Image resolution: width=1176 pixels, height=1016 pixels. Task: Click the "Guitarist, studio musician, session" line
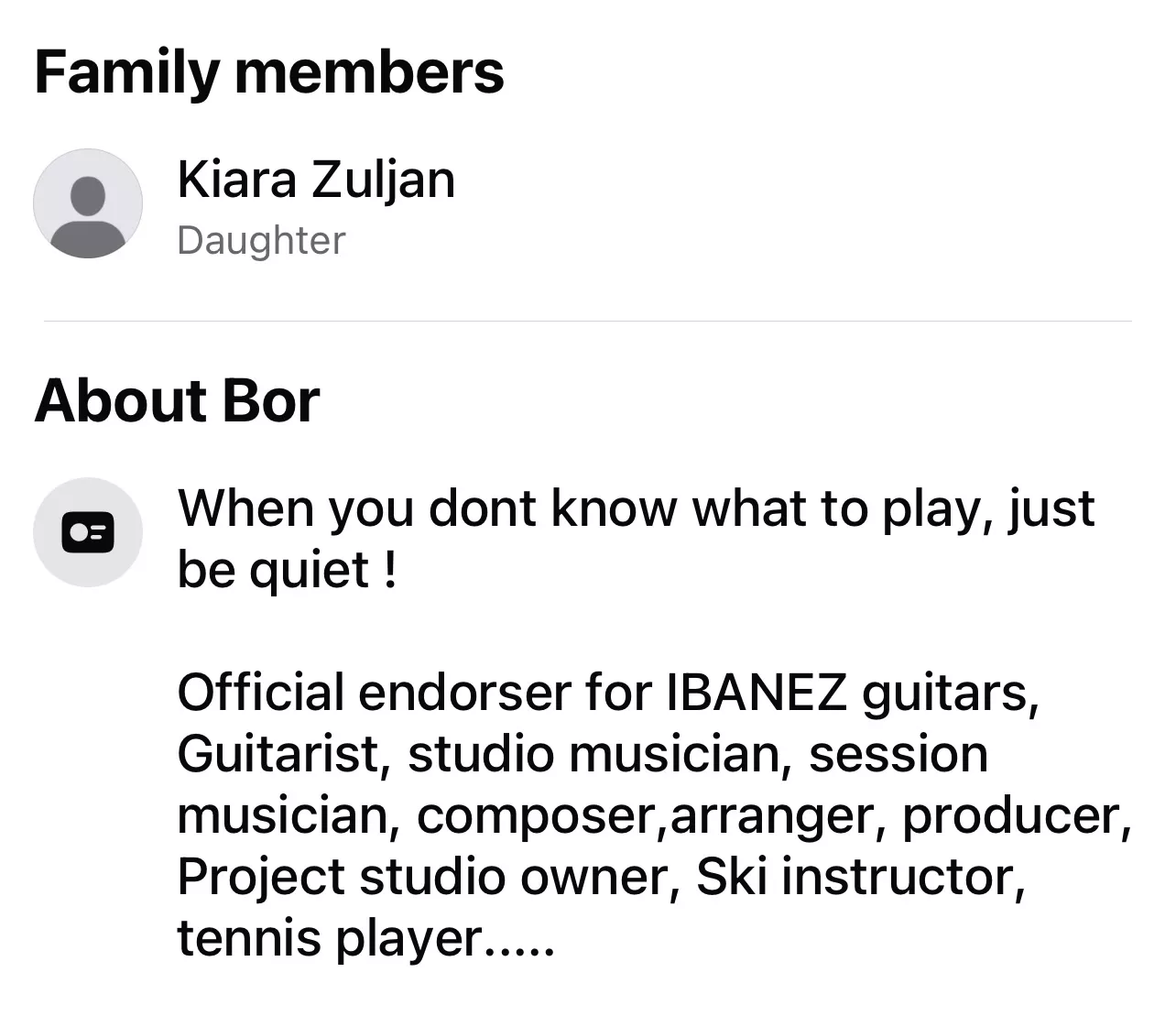click(583, 753)
